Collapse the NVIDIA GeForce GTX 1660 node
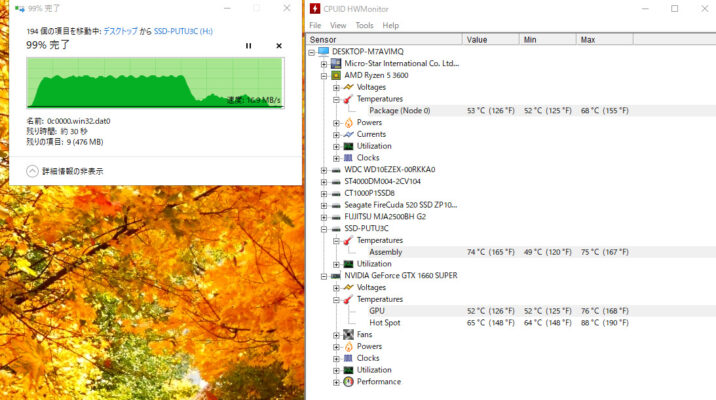The width and height of the screenshot is (716, 400). [x=324, y=276]
